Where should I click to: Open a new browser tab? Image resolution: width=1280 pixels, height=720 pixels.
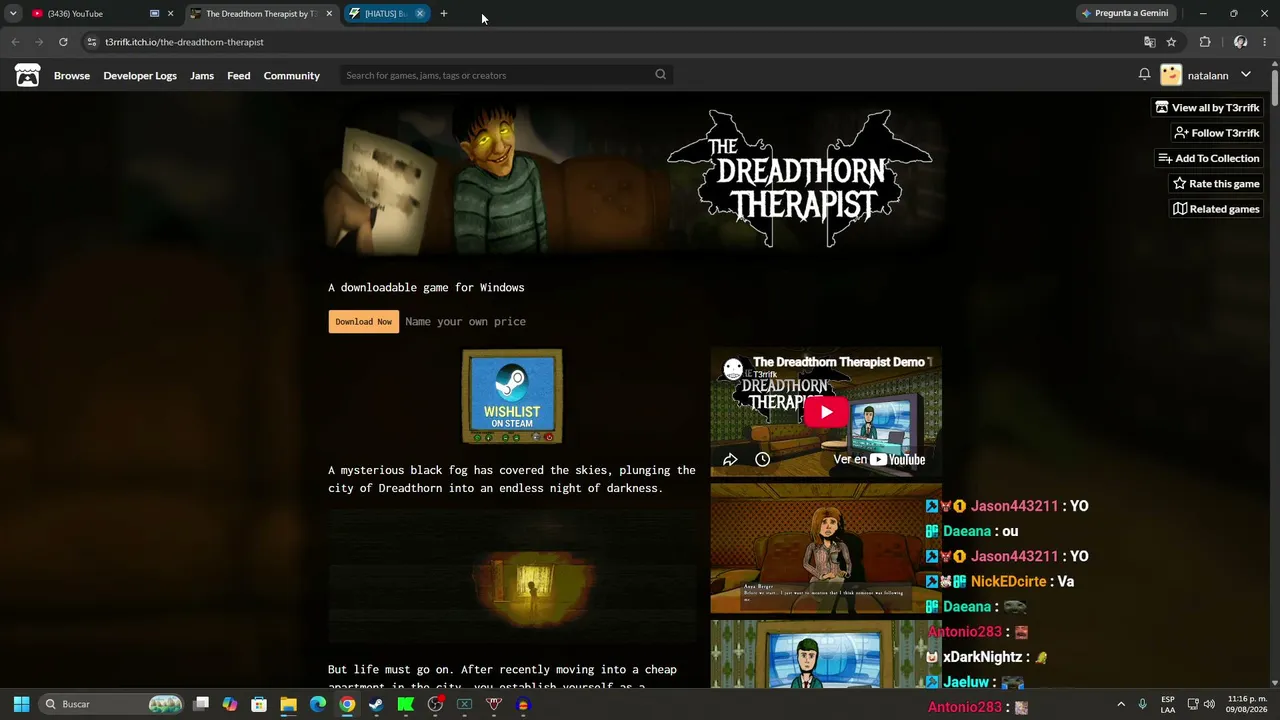point(444,14)
